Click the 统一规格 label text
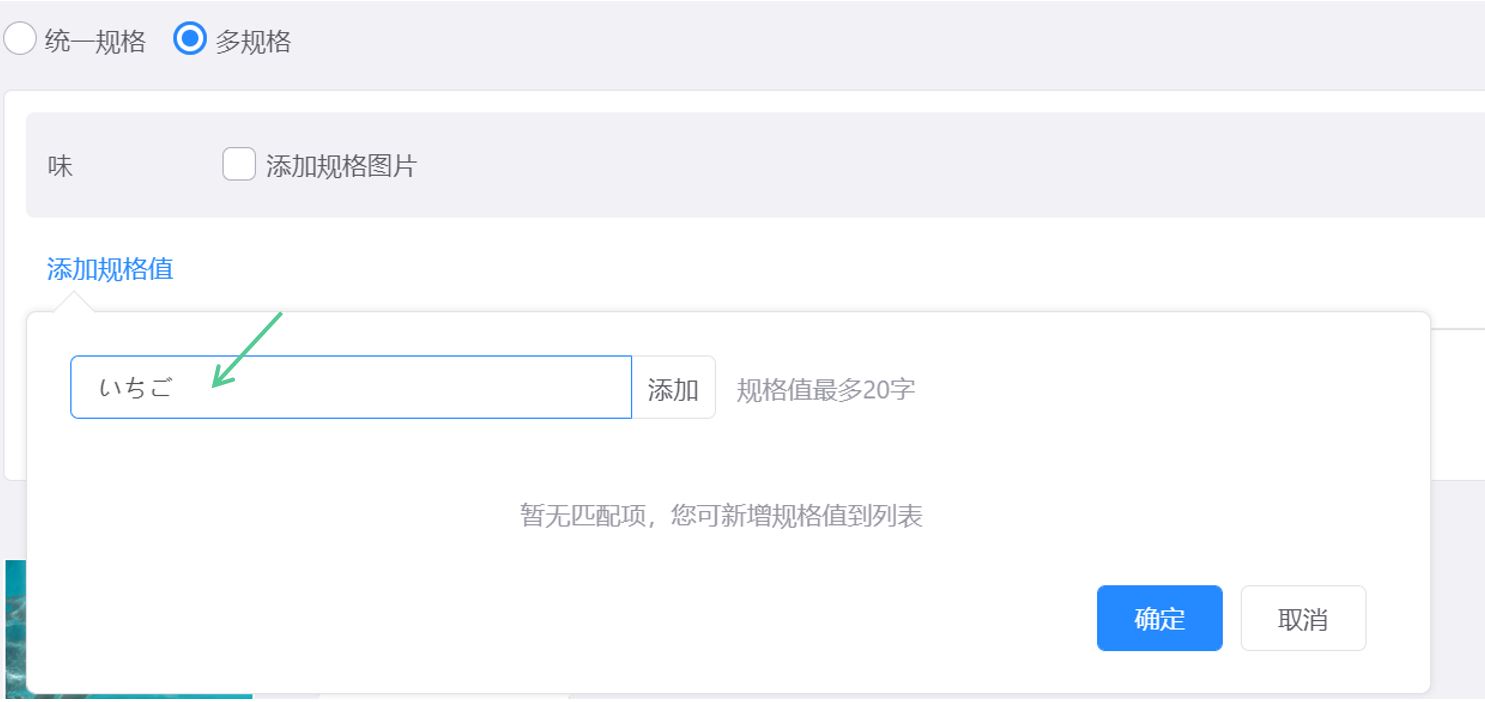Screen dimensions: 1485x702 click(95, 41)
